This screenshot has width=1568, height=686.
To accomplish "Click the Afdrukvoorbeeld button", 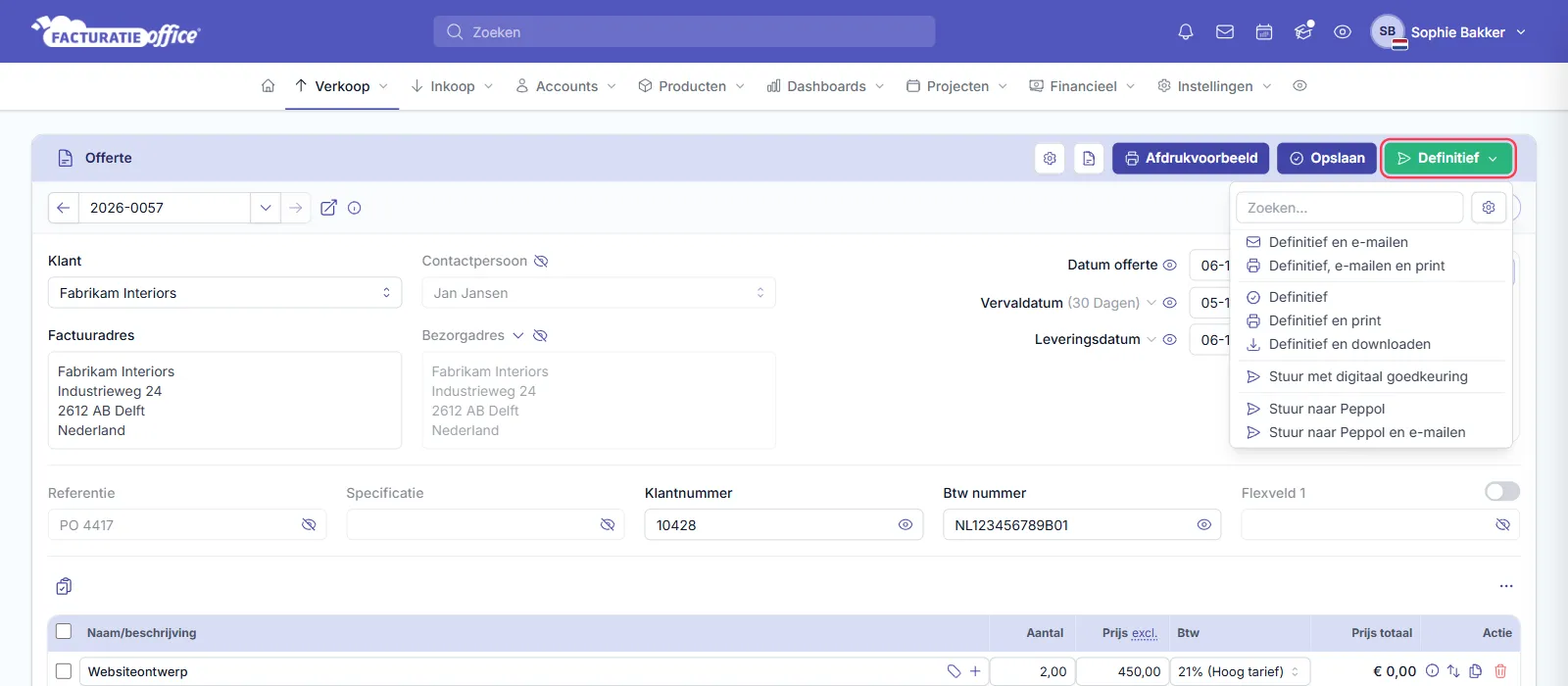I will click(1191, 158).
